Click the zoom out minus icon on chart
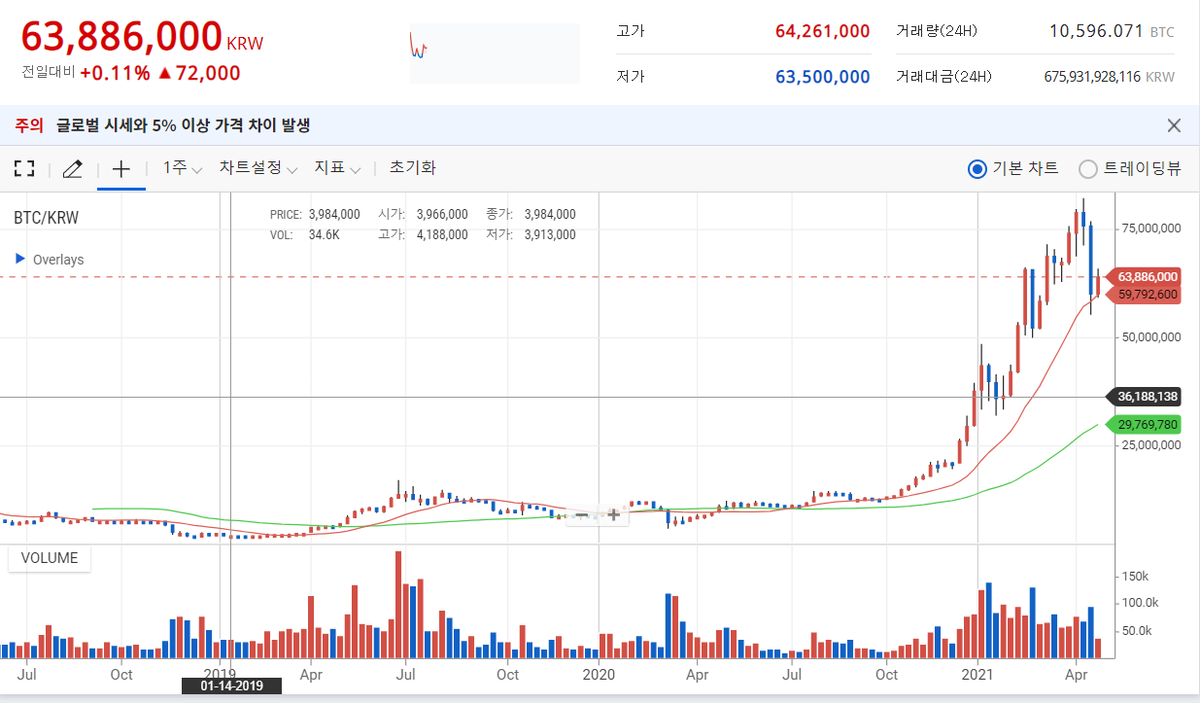This screenshot has width=1200, height=703. tap(583, 513)
